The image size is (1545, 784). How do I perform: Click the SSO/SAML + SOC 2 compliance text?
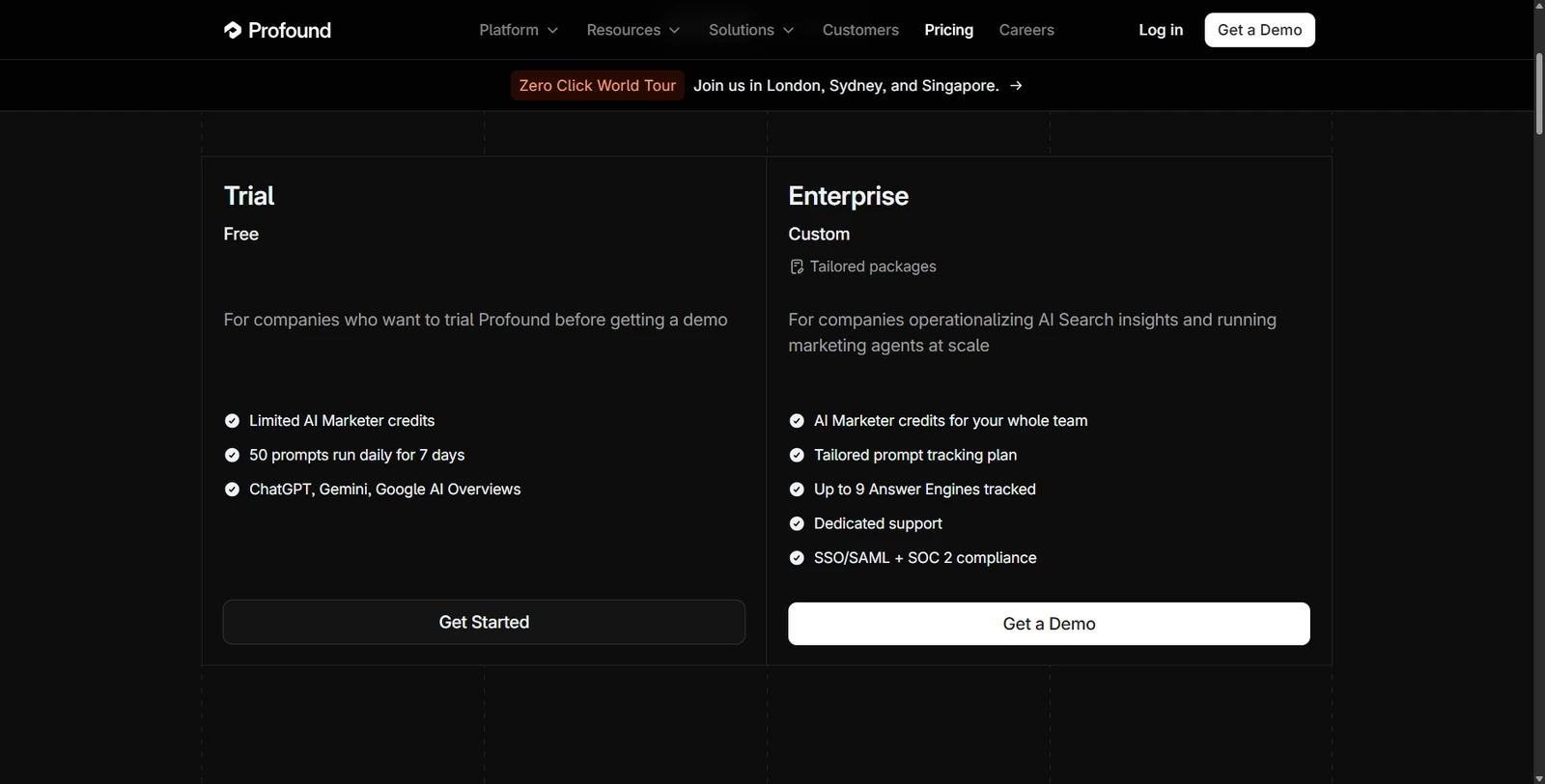(925, 558)
